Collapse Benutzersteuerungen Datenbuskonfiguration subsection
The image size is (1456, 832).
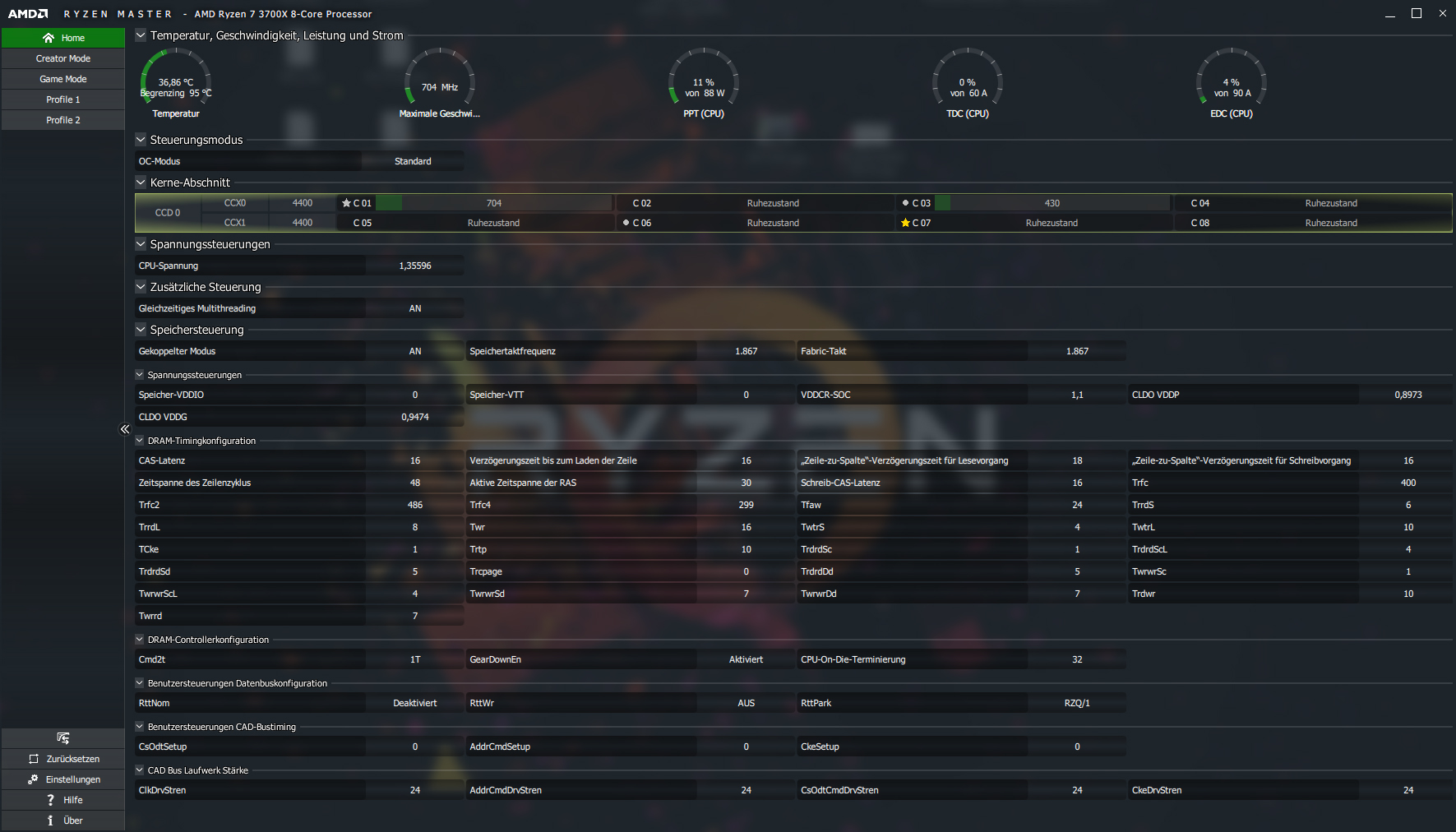coord(140,683)
